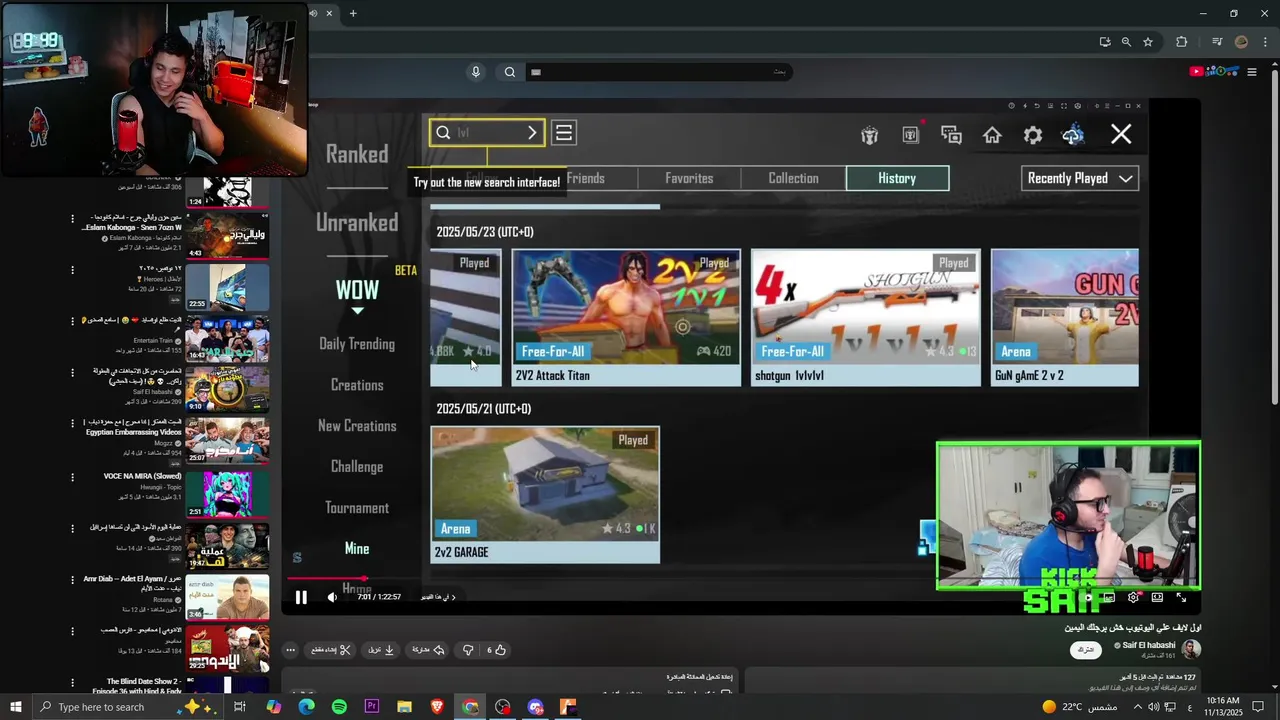Open New Creations in side menu
The height and width of the screenshot is (720, 1280).
357,426
